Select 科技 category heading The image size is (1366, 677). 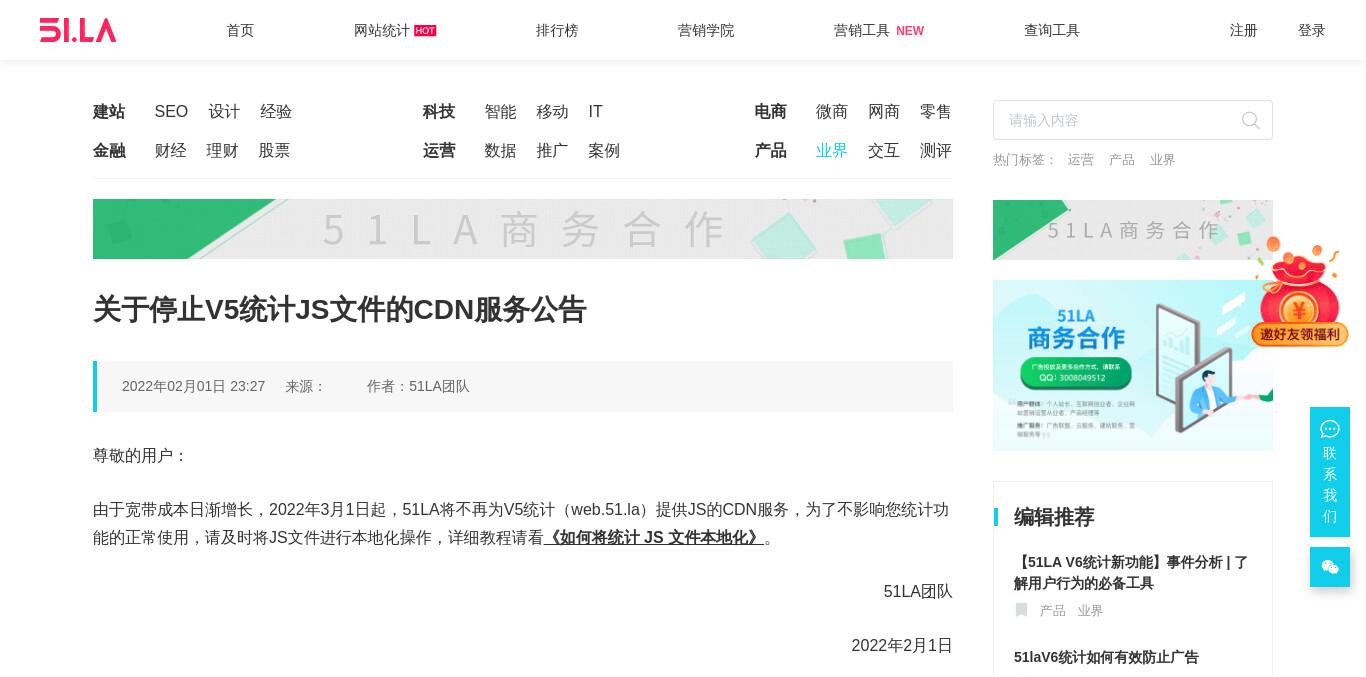coord(439,112)
